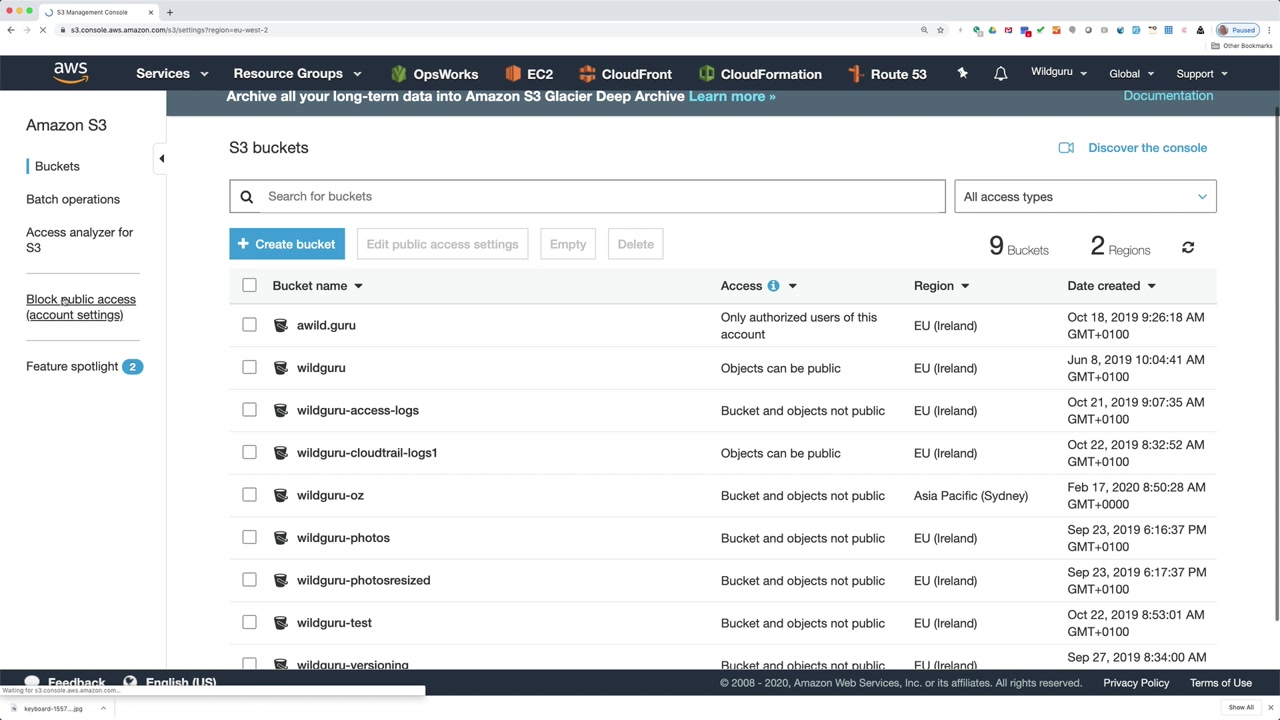Open Access analyzer for S3
This screenshot has height=720, width=1280.
(80, 240)
